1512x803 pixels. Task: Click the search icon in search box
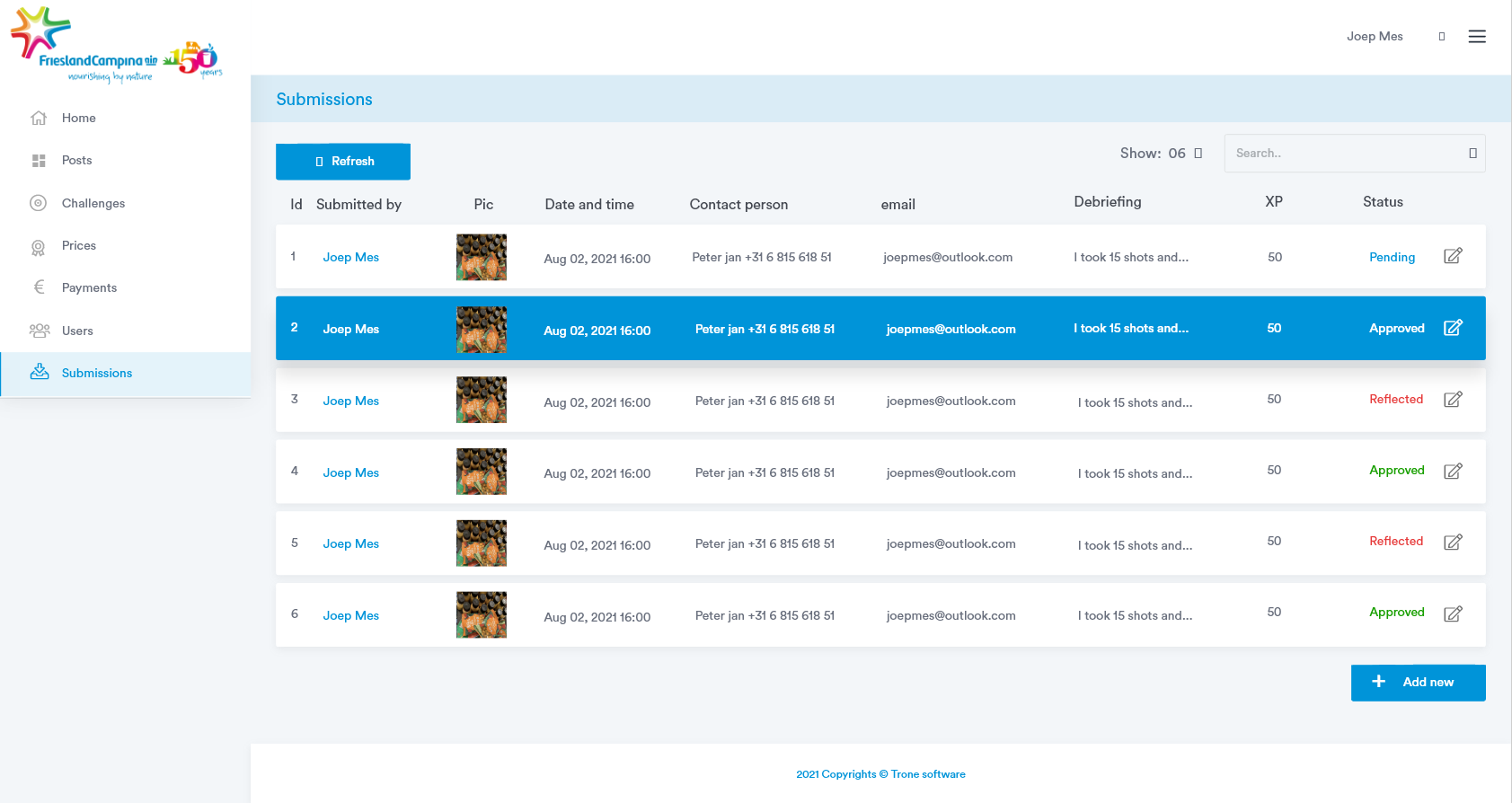[1472, 154]
